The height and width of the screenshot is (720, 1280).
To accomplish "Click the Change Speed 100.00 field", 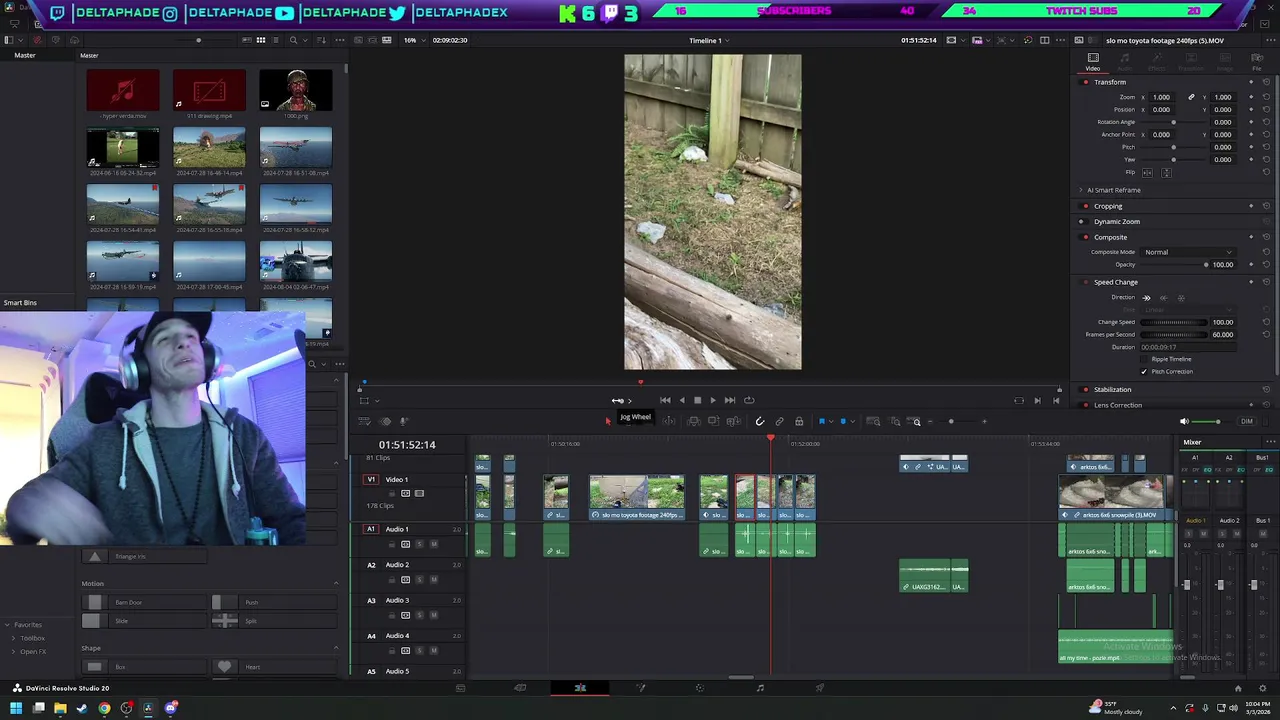I will 1223,322.
